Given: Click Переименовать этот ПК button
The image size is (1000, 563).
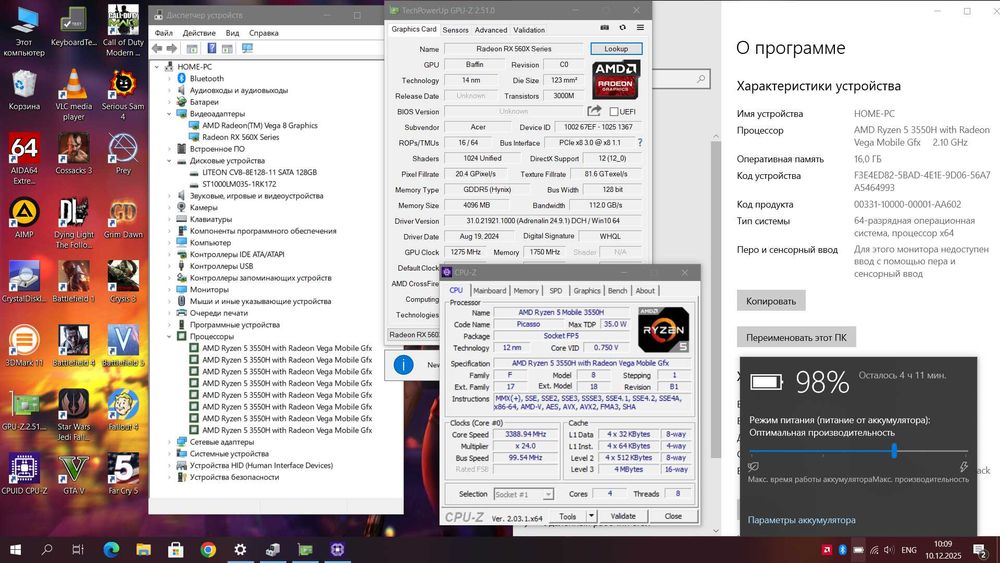Looking at the screenshot, I should (797, 337).
